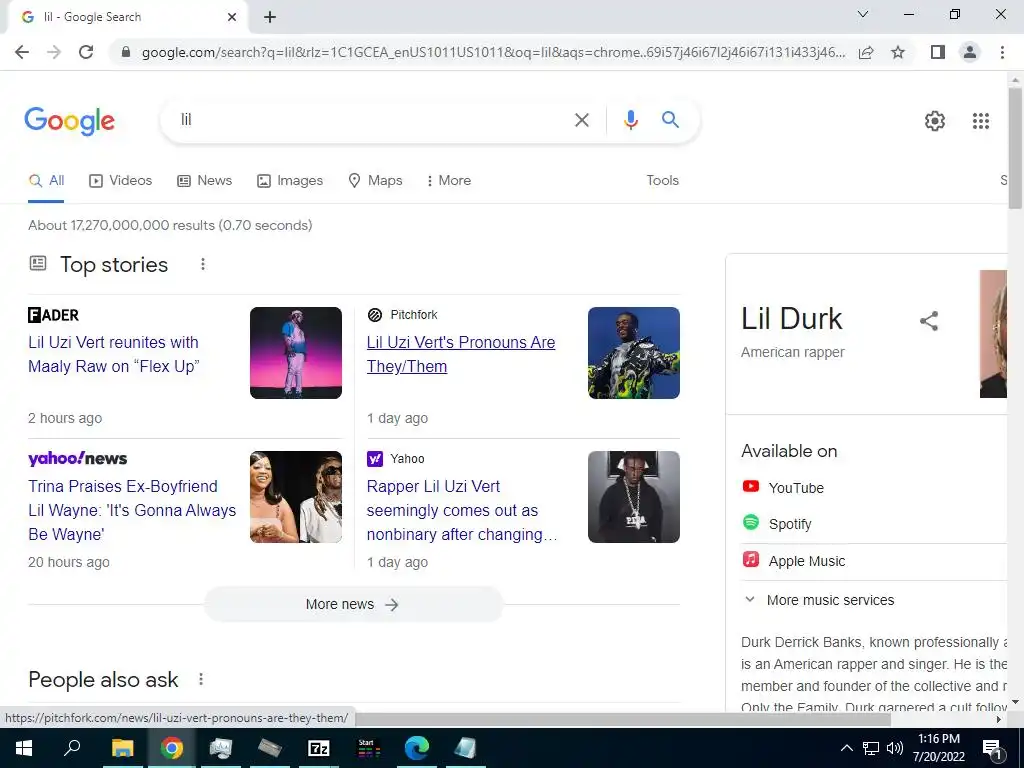Click the horizontal scrollbar right arrow
The width and height of the screenshot is (1024, 768).
pyautogui.click(x=999, y=719)
